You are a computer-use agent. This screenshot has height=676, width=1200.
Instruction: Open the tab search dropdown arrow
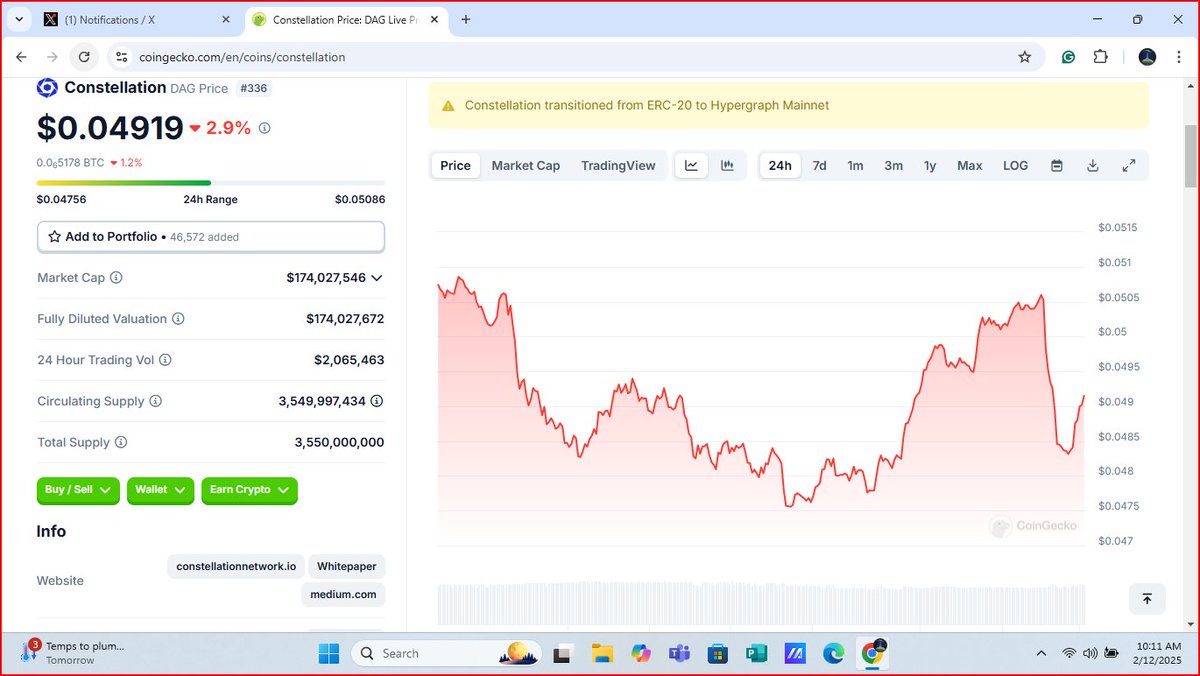(x=19, y=19)
